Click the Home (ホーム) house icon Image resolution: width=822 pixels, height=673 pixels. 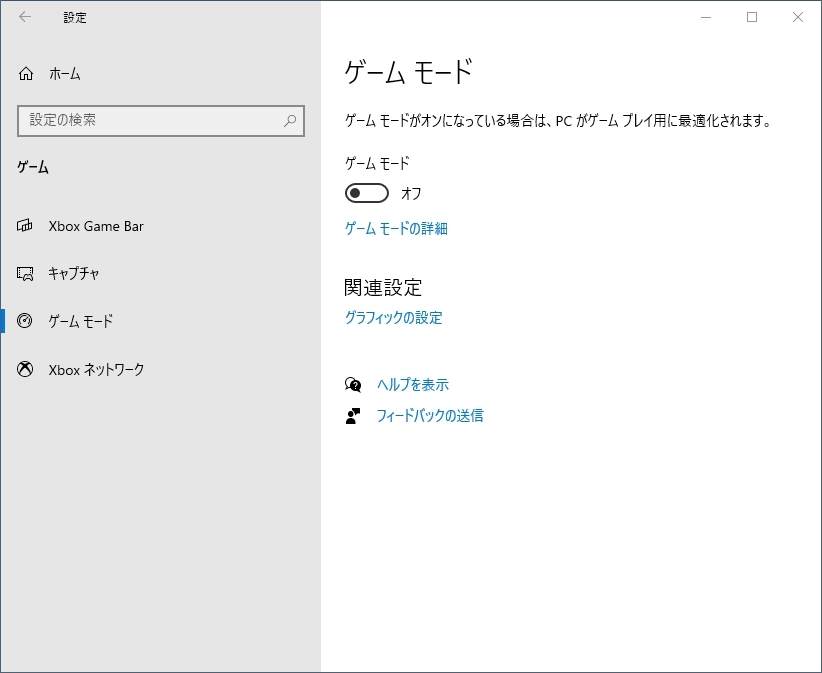click(x=26, y=74)
